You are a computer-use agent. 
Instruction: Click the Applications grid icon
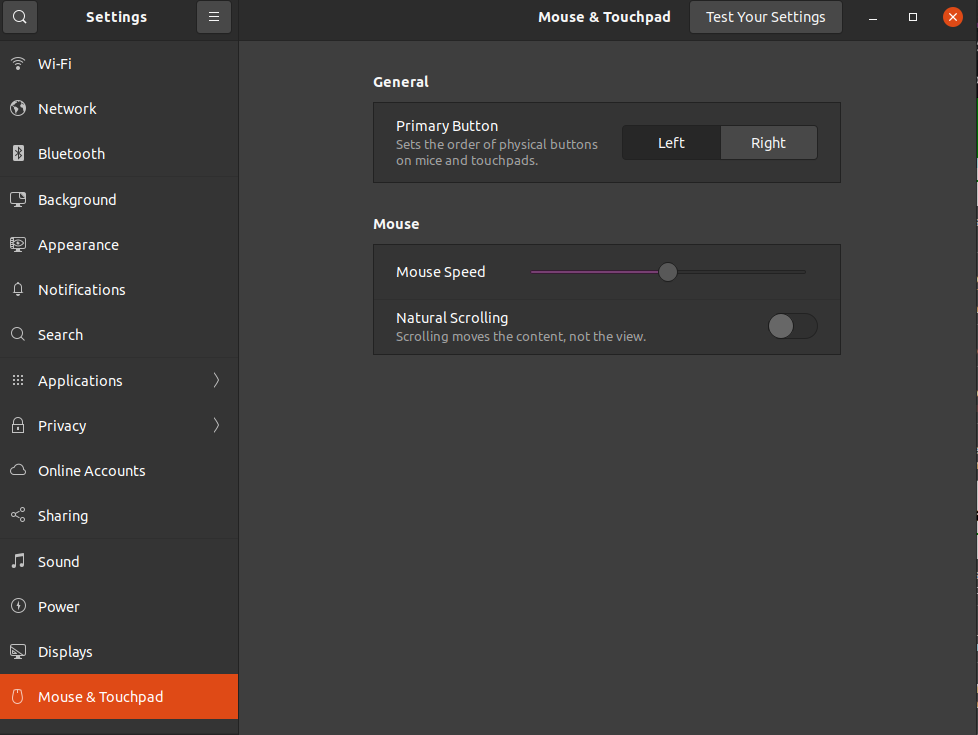click(x=18, y=380)
